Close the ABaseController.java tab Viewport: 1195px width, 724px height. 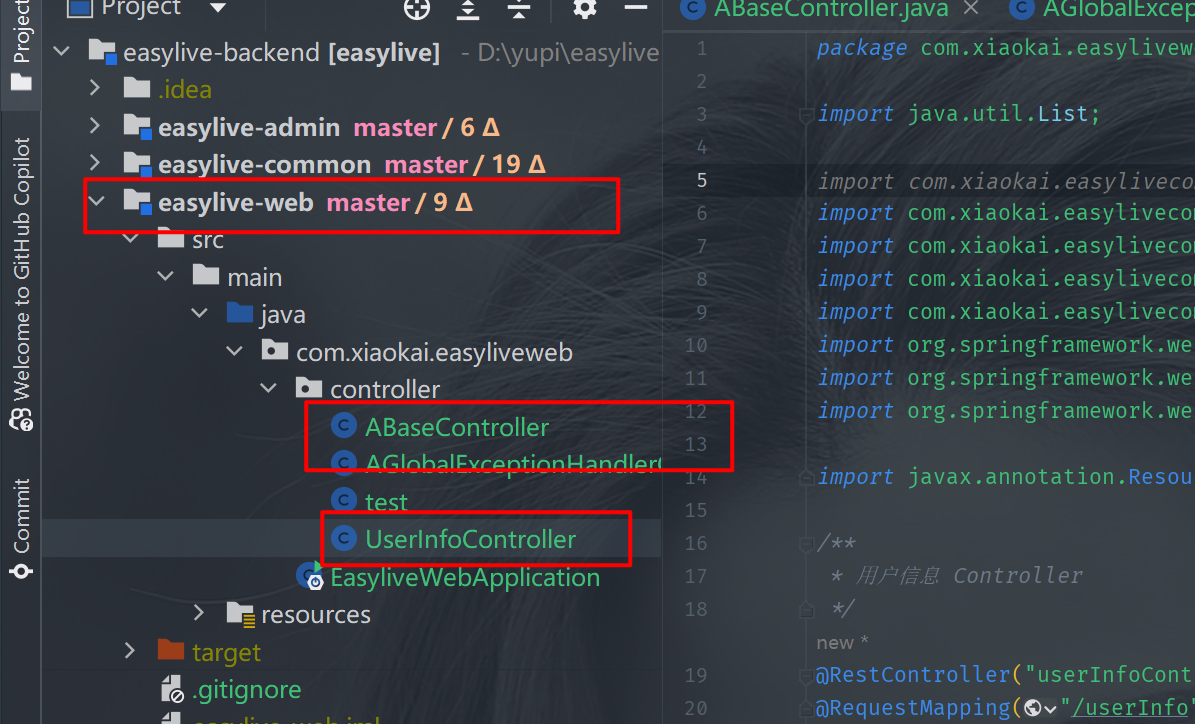[x=968, y=9]
